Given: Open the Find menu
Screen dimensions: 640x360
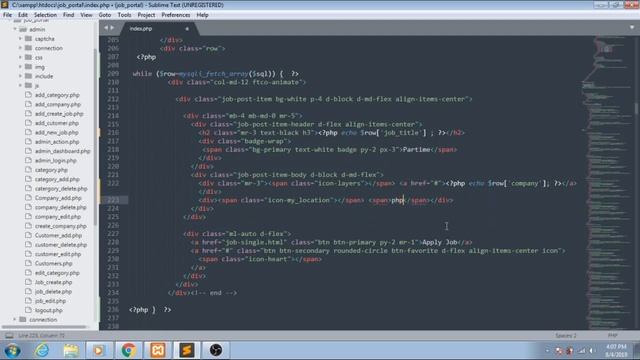Looking at the screenshot, I should [68, 15].
